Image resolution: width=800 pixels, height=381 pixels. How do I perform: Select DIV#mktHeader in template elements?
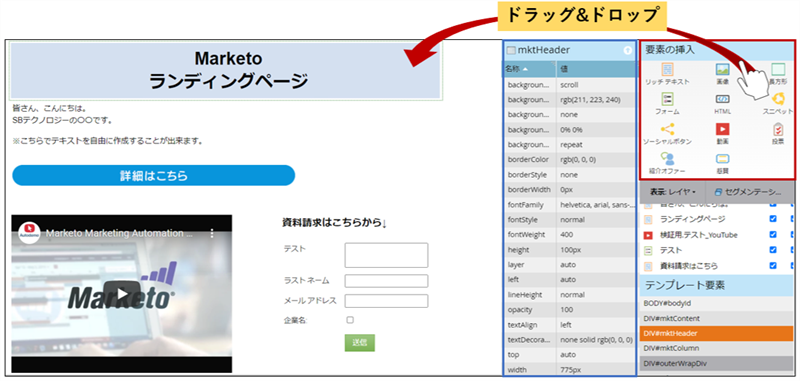tap(716, 333)
